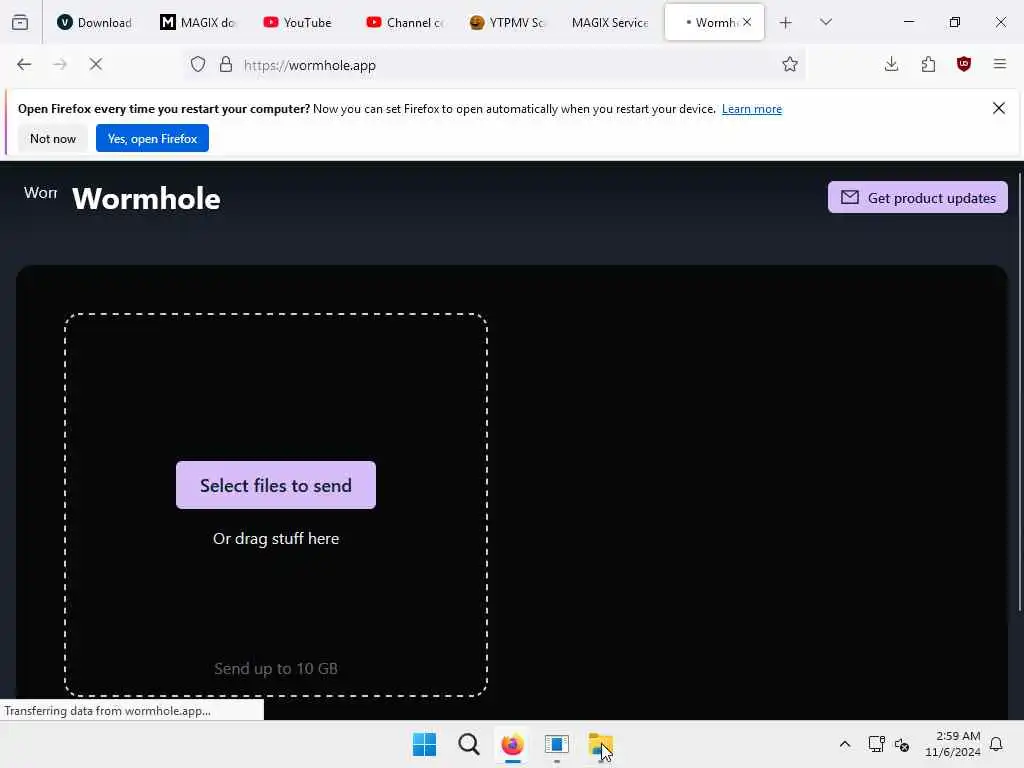The width and height of the screenshot is (1024, 768).
Task: Open tracking protection shield icon
Action: tap(198, 64)
